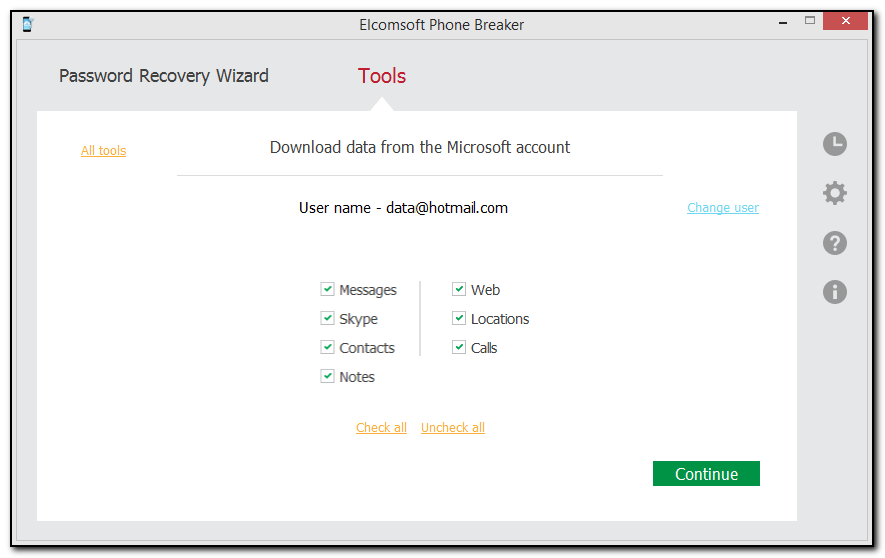Select the Tools tab
Screen dimensions: 885x558
382,76
